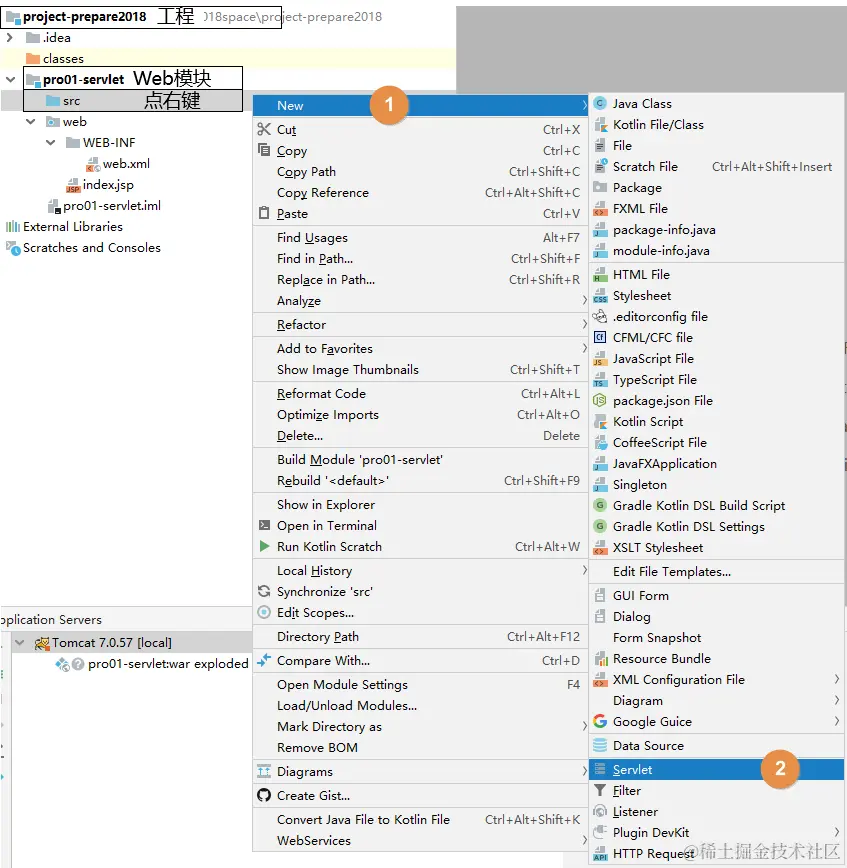
Task: Choose Open Module Settings
Action: 420,685
